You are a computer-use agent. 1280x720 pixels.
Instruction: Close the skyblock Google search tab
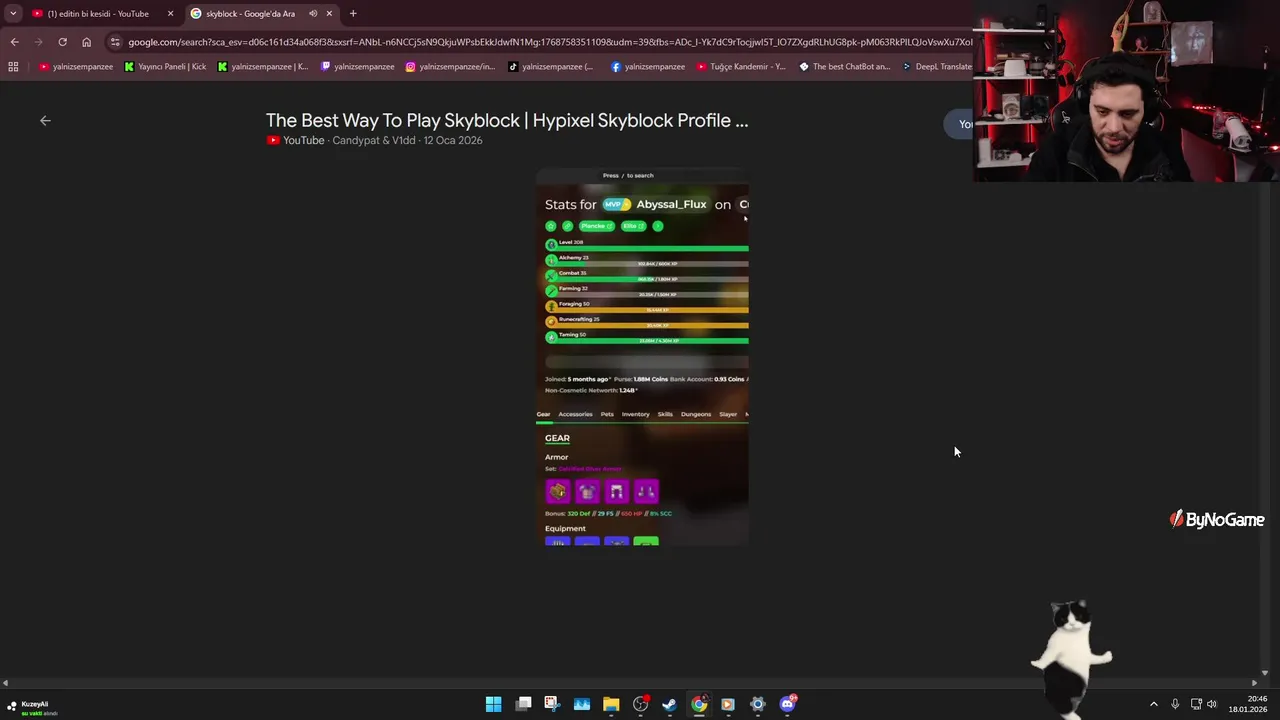[x=329, y=13]
